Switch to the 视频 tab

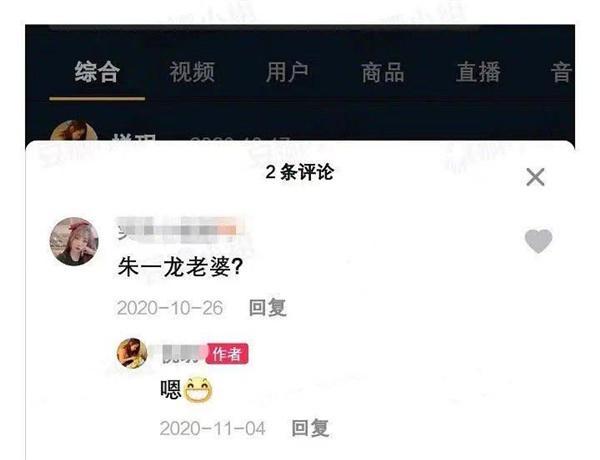(x=192, y=72)
